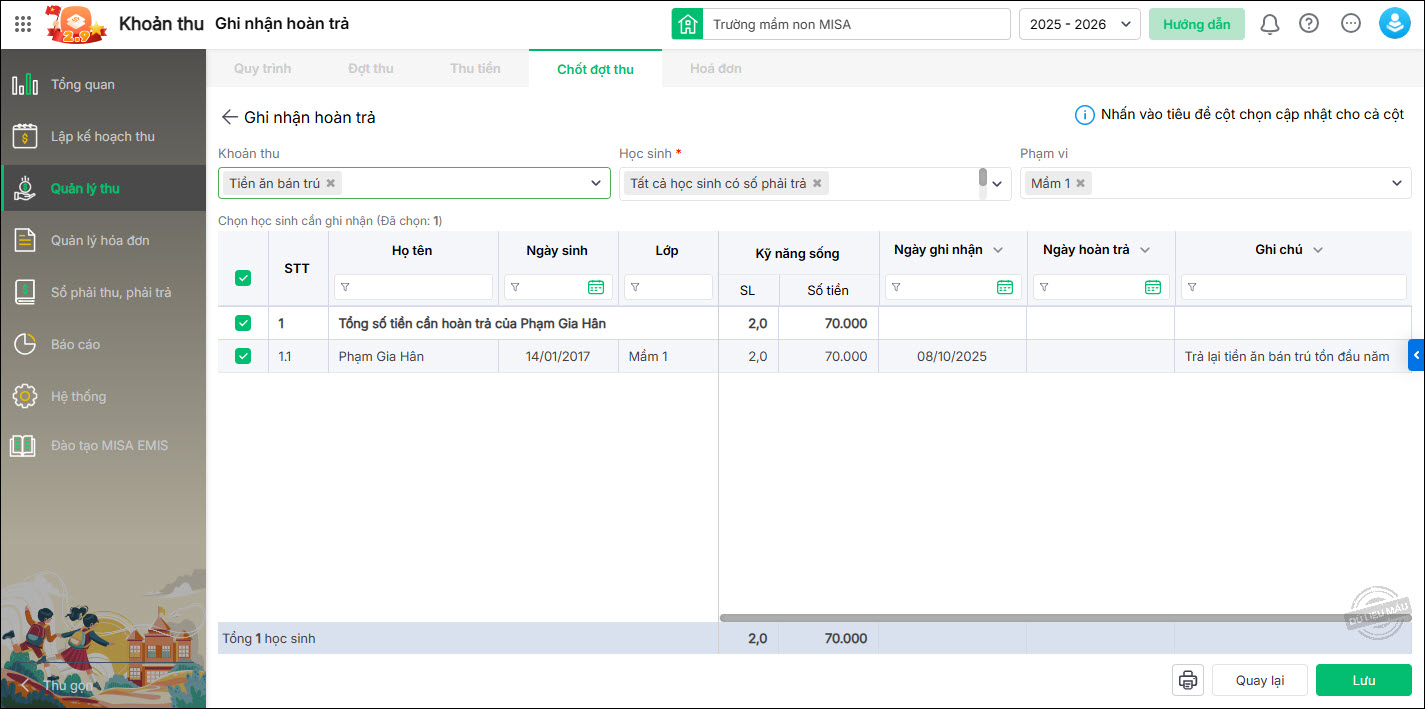Click the print icon button
1425x709 pixels.
[1188, 680]
